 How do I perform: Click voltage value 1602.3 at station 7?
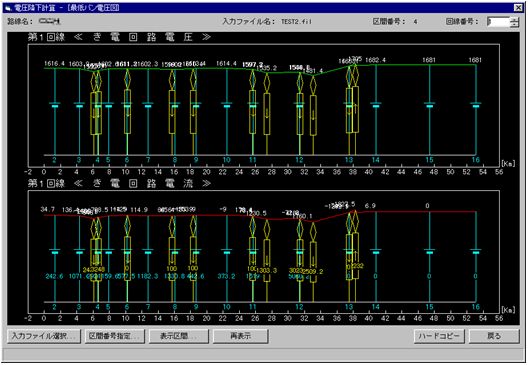click(149, 64)
